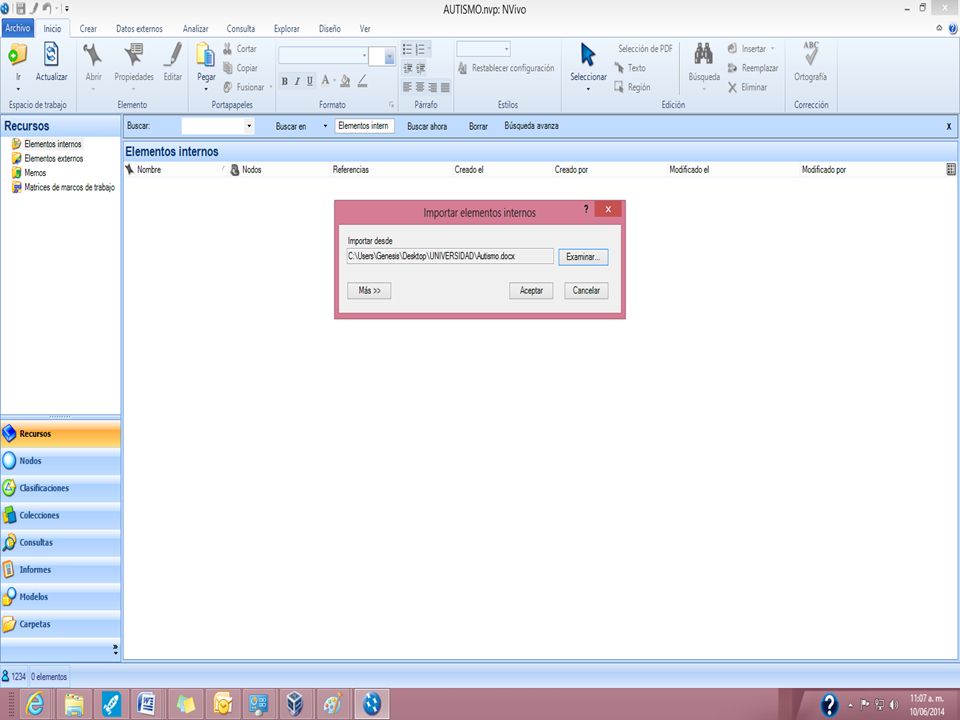Click the Actualizar refresh icon

point(51,54)
